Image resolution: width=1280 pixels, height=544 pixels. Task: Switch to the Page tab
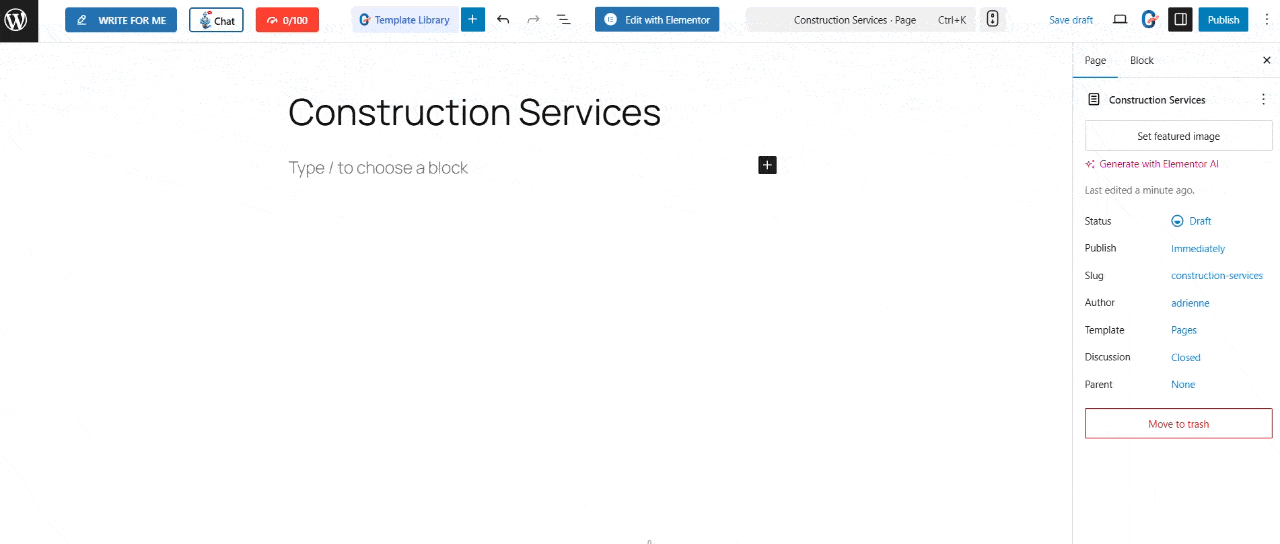1095,61
